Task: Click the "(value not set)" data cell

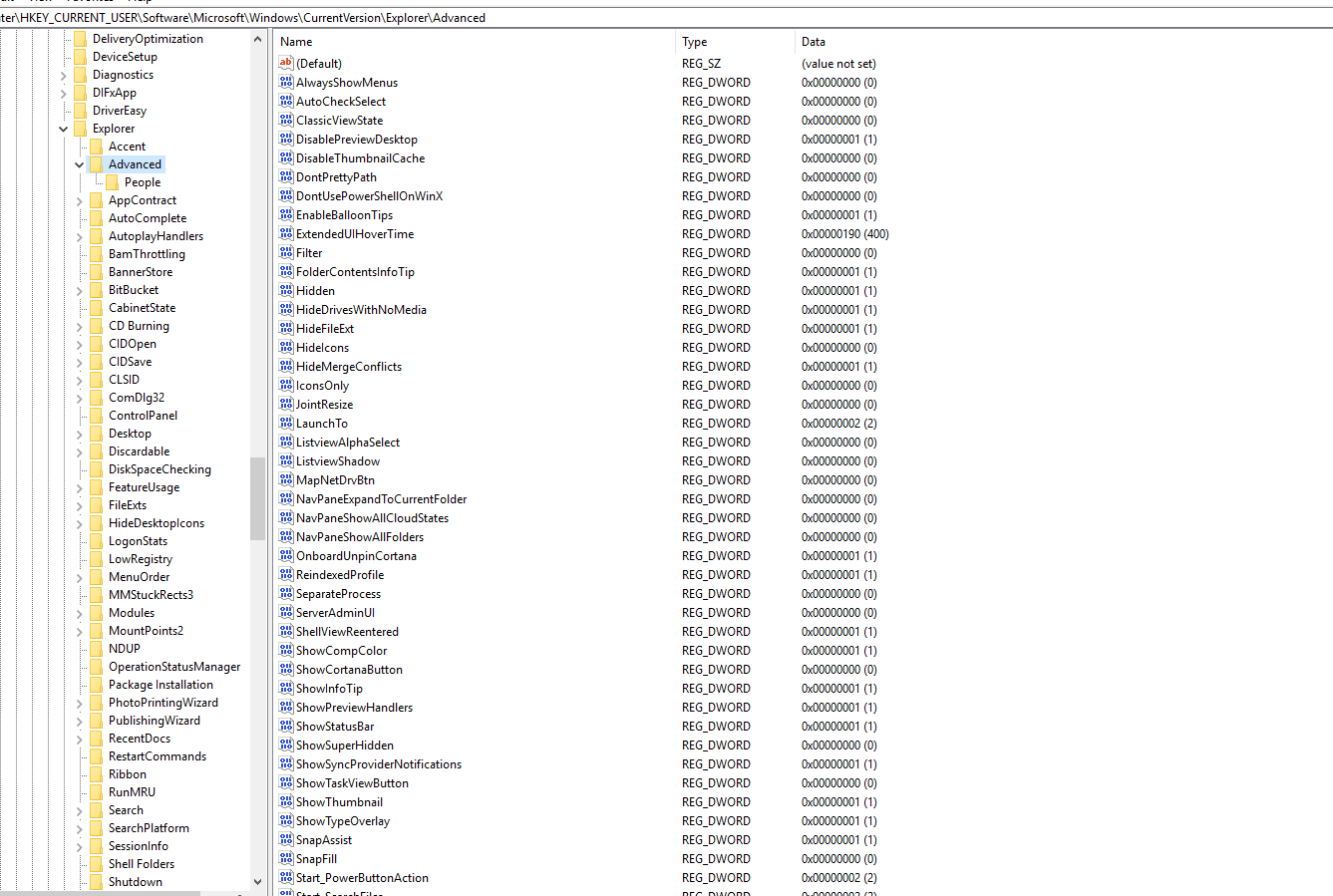Action: click(x=838, y=63)
